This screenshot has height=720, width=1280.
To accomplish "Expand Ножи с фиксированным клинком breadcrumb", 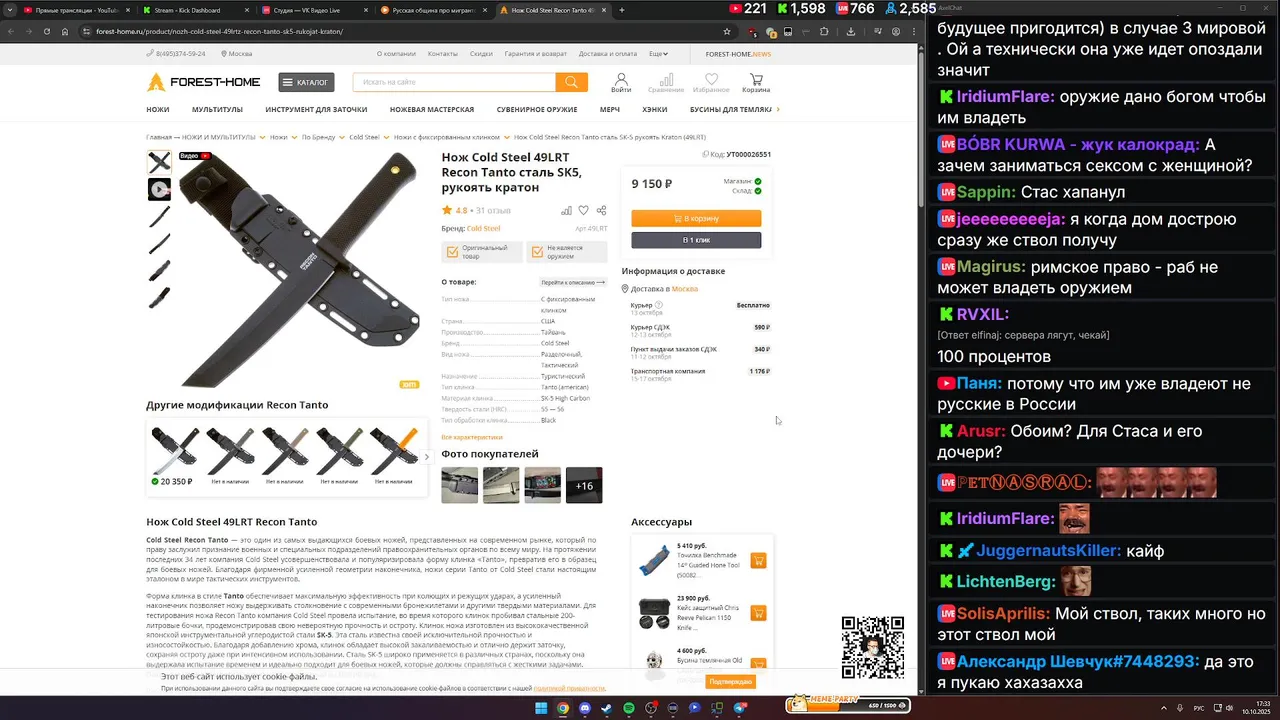I will tap(507, 137).
